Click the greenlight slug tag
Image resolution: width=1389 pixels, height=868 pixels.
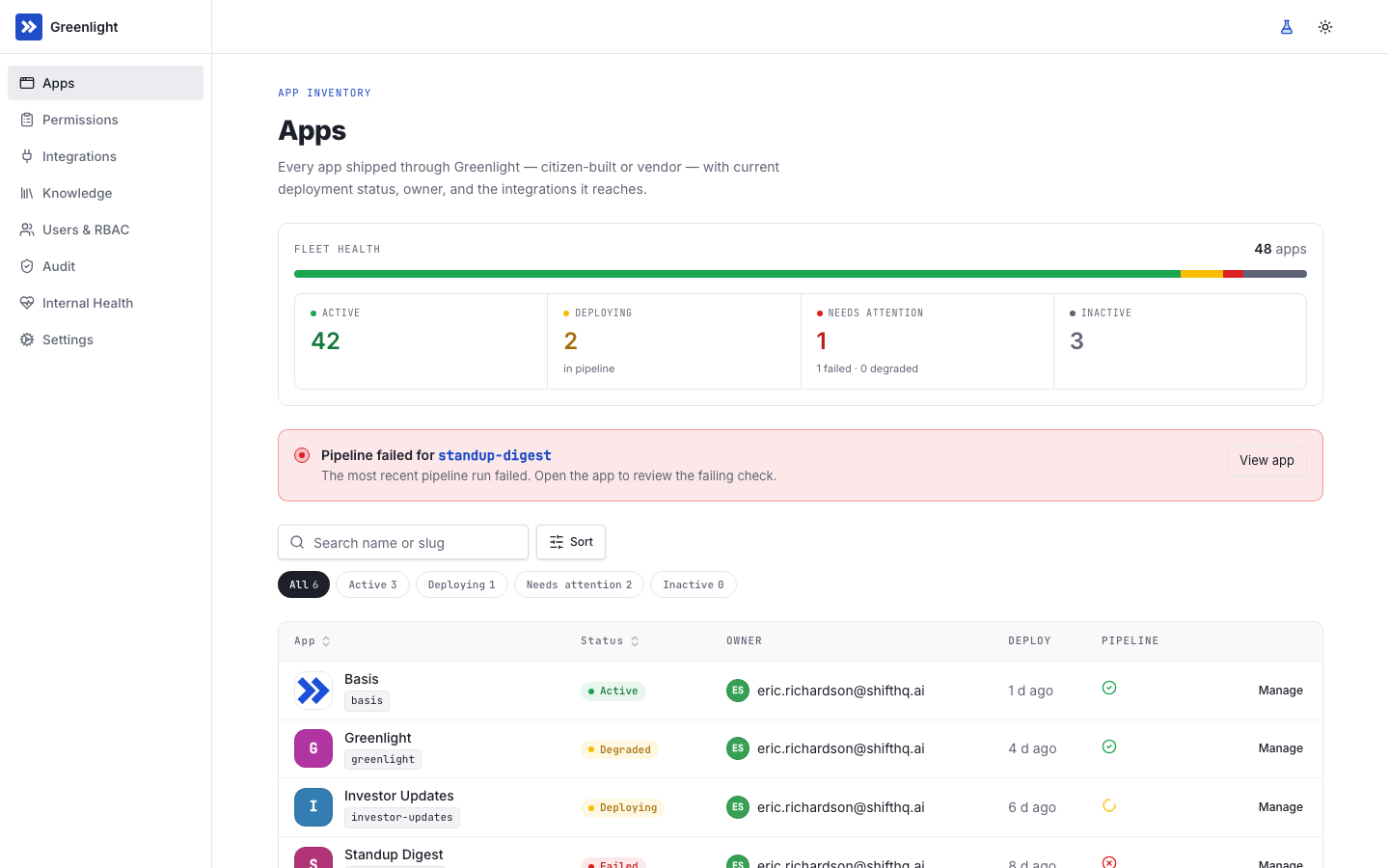click(x=383, y=759)
